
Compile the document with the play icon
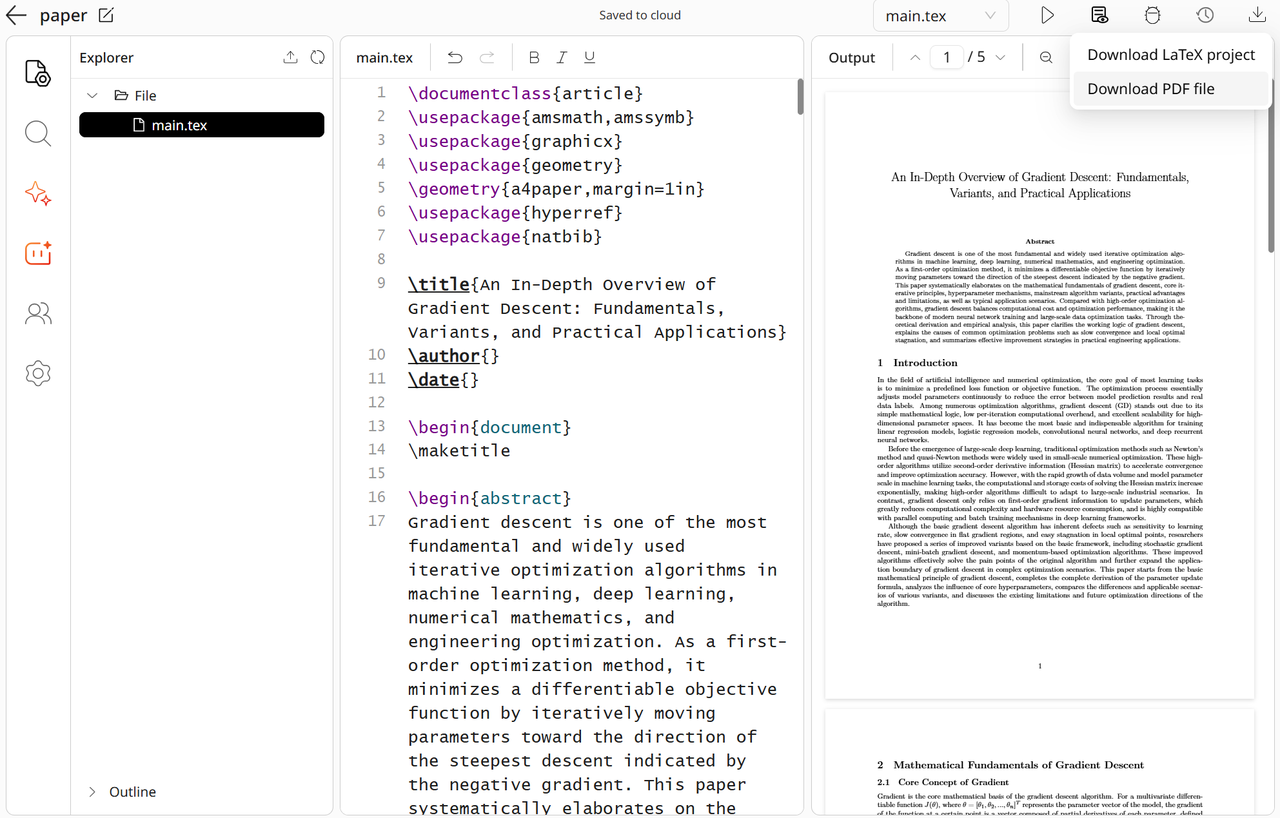[1047, 15]
